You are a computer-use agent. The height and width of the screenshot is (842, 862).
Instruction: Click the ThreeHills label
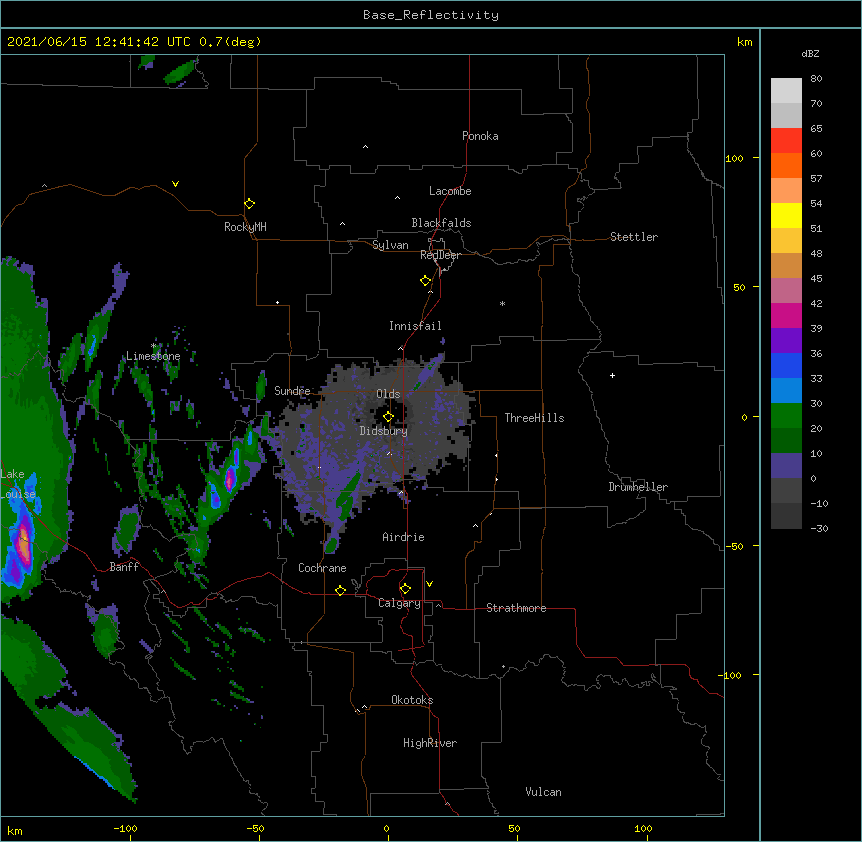[534, 418]
